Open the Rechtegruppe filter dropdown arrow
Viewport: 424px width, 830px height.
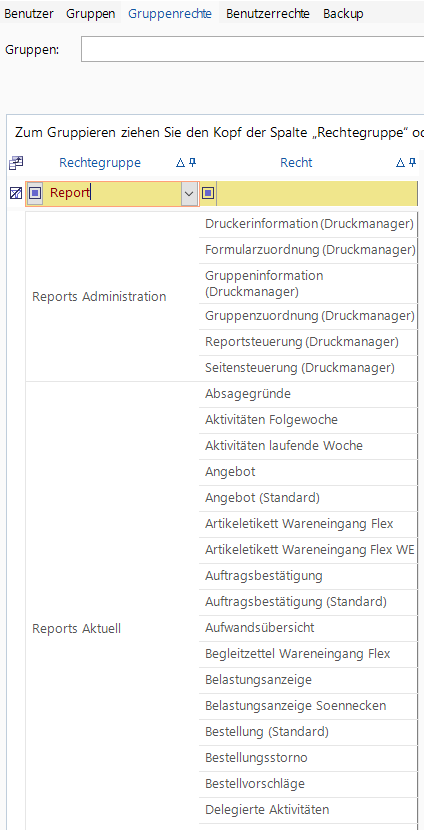click(x=189, y=194)
